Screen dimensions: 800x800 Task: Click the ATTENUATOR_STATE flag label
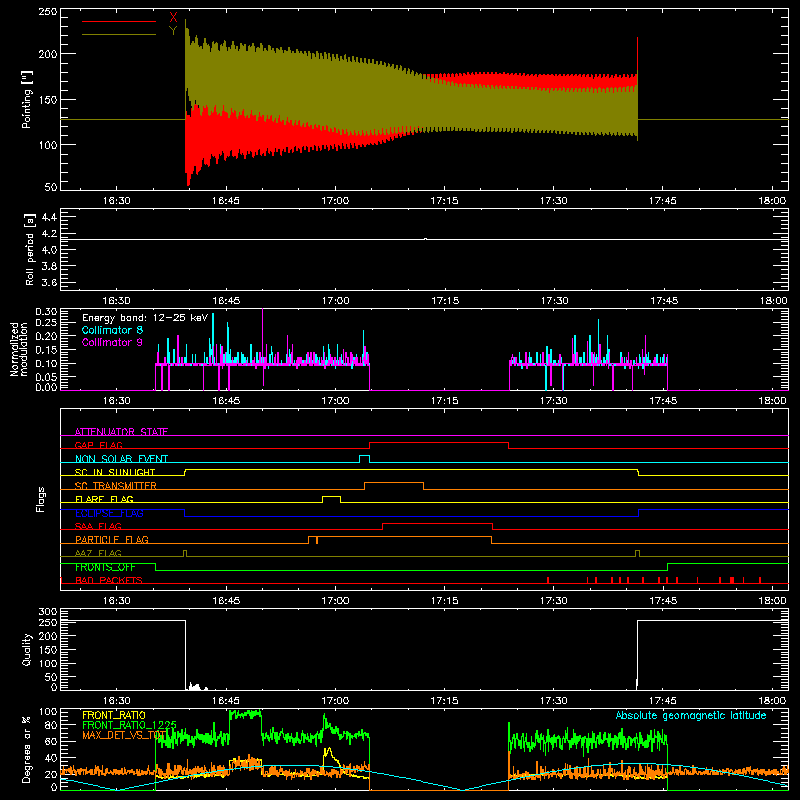121,432
